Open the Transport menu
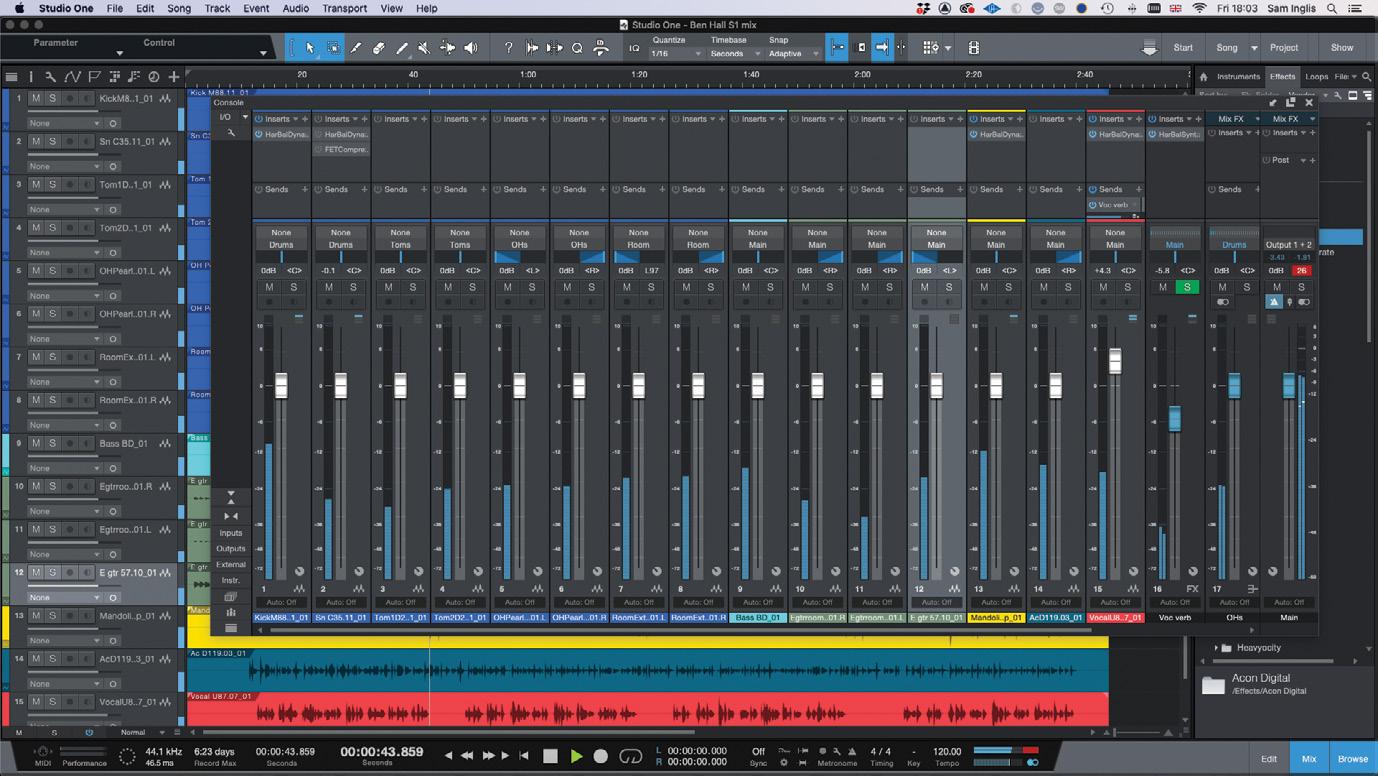1378x776 pixels. click(344, 8)
